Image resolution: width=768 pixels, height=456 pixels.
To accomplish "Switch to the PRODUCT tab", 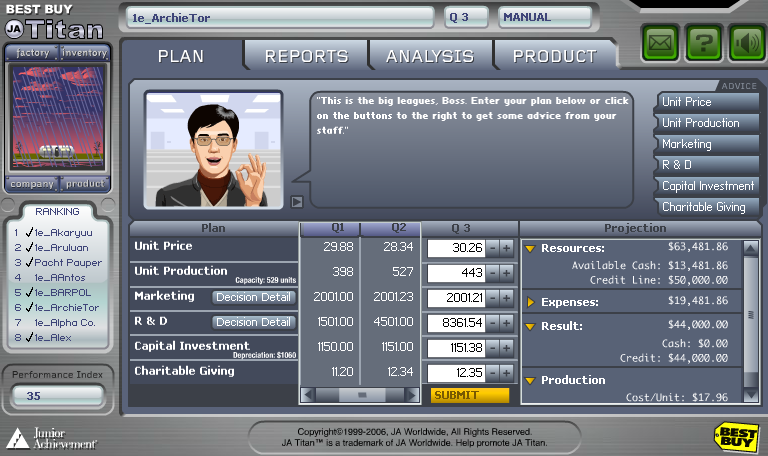I will pyautogui.click(x=555, y=56).
